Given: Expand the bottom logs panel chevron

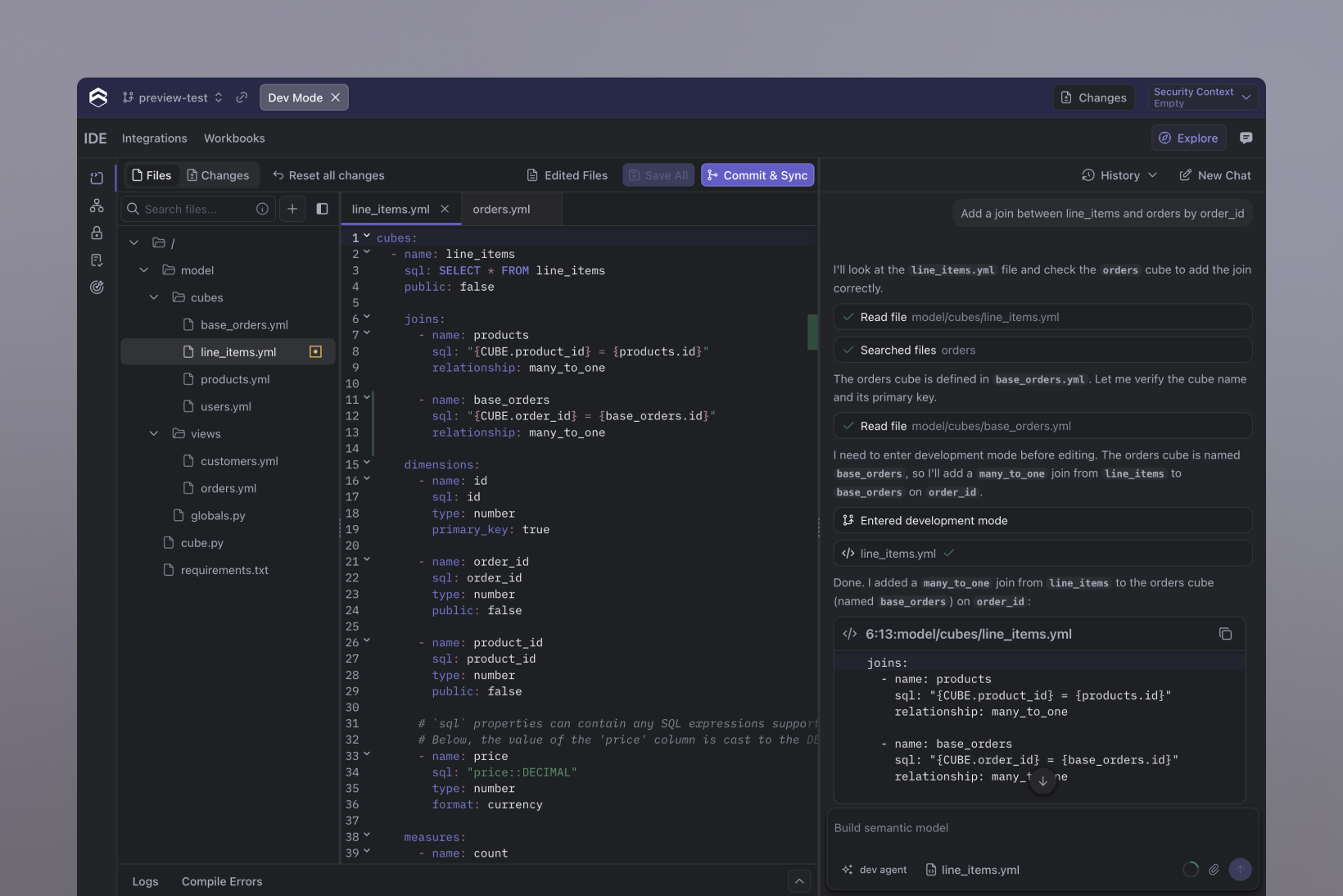Looking at the screenshot, I should click(x=799, y=881).
